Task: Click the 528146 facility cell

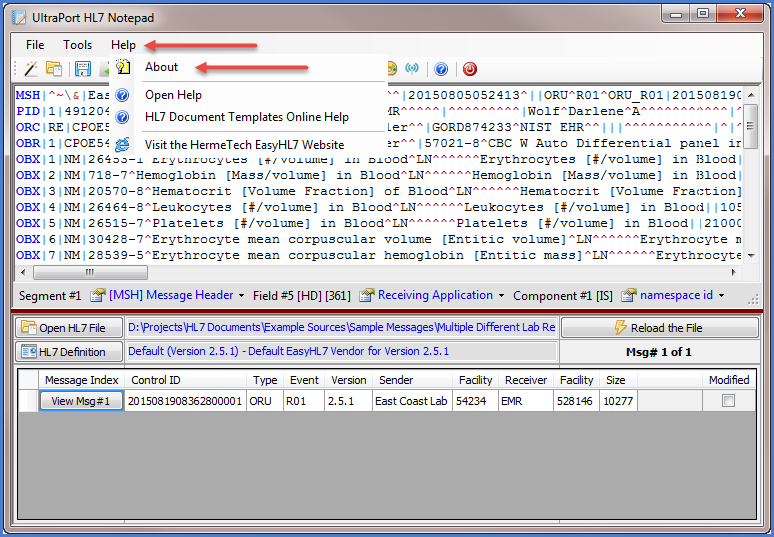Action: point(577,401)
